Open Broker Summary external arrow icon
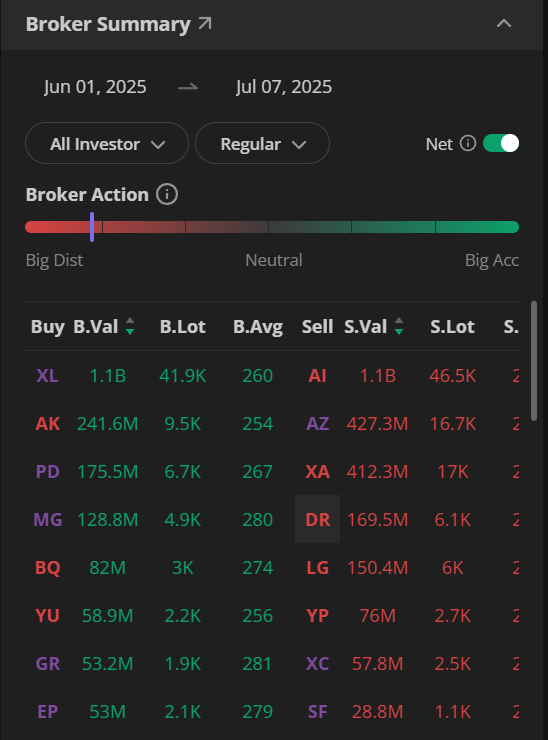Image resolution: width=548 pixels, height=740 pixels. click(x=205, y=23)
